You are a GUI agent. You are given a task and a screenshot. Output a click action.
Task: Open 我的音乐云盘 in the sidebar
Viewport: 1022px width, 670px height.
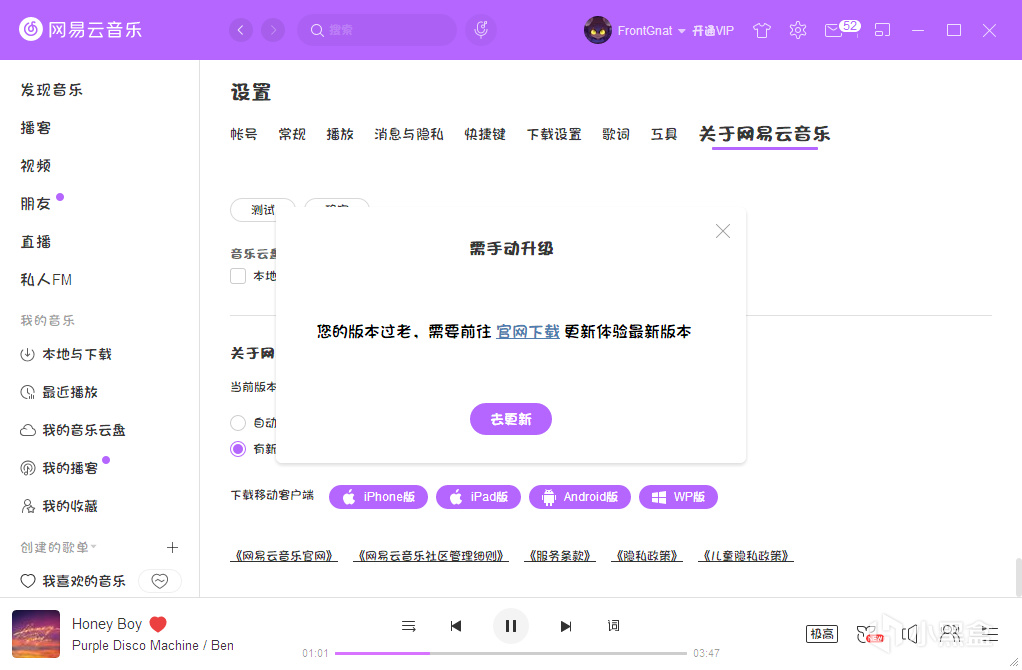[x=72, y=430]
